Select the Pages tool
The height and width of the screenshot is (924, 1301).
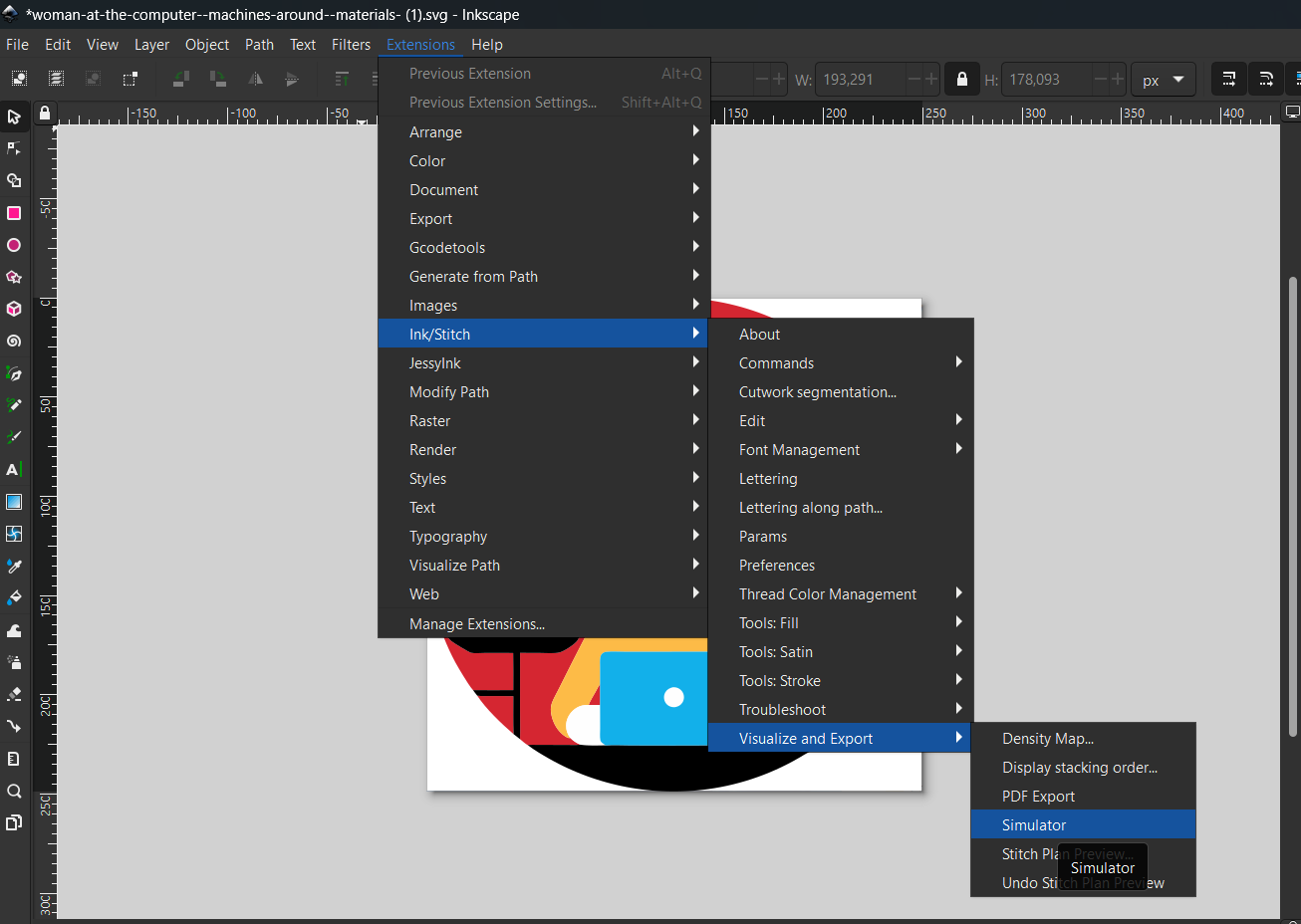[x=14, y=822]
